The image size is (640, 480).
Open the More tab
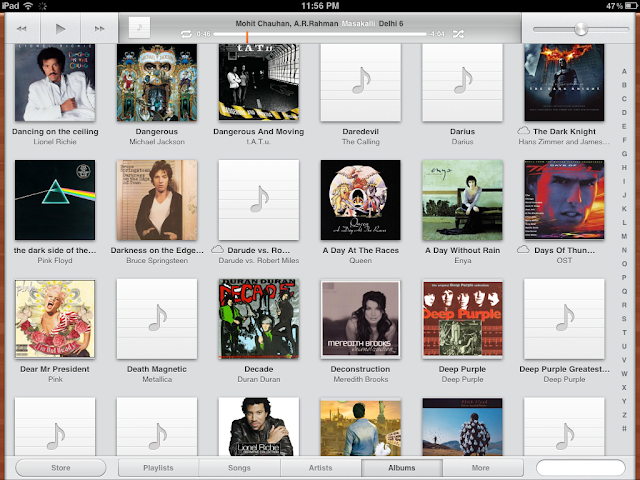point(480,468)
